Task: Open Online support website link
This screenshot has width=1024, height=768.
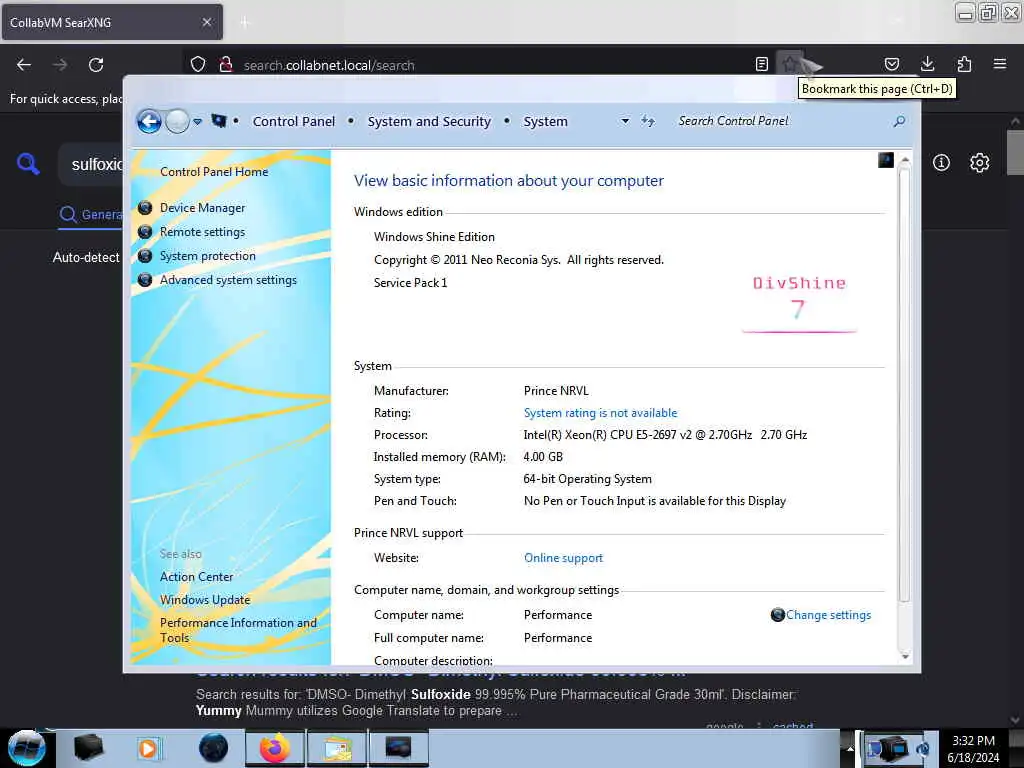Action: (563, 558)
